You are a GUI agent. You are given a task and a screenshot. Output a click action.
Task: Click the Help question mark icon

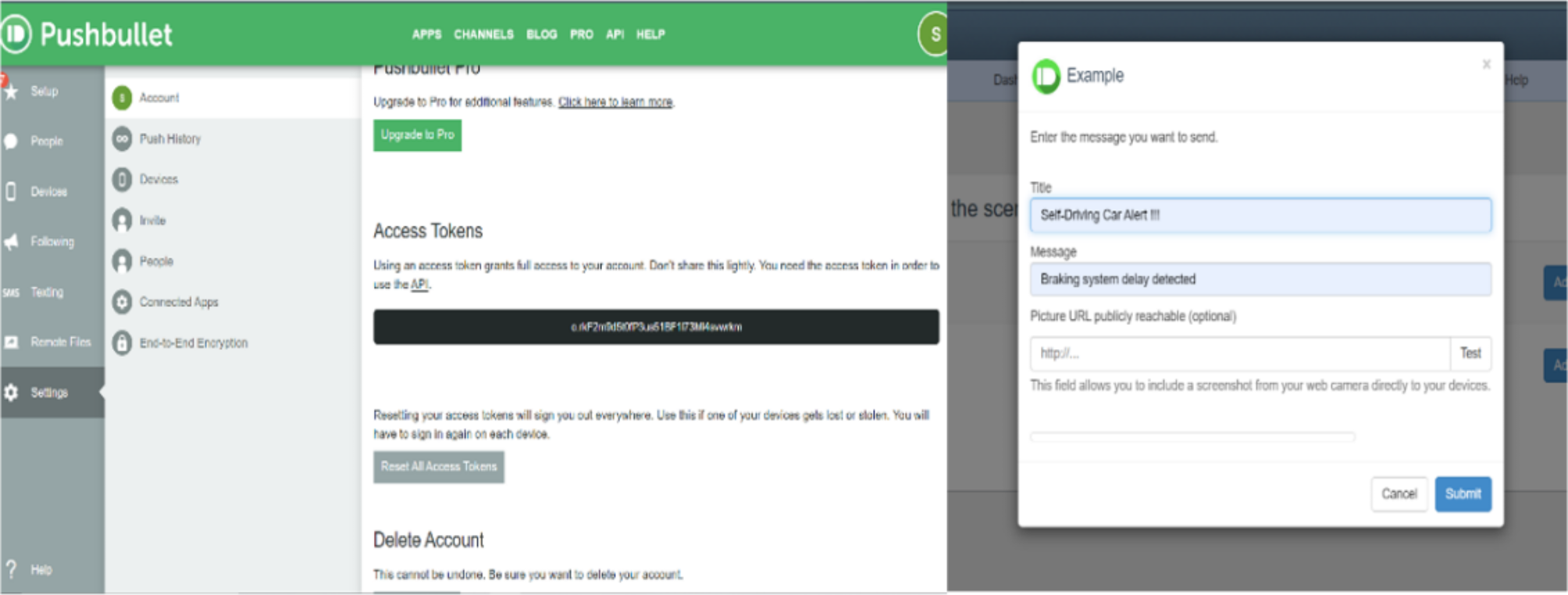click(11, 569)
